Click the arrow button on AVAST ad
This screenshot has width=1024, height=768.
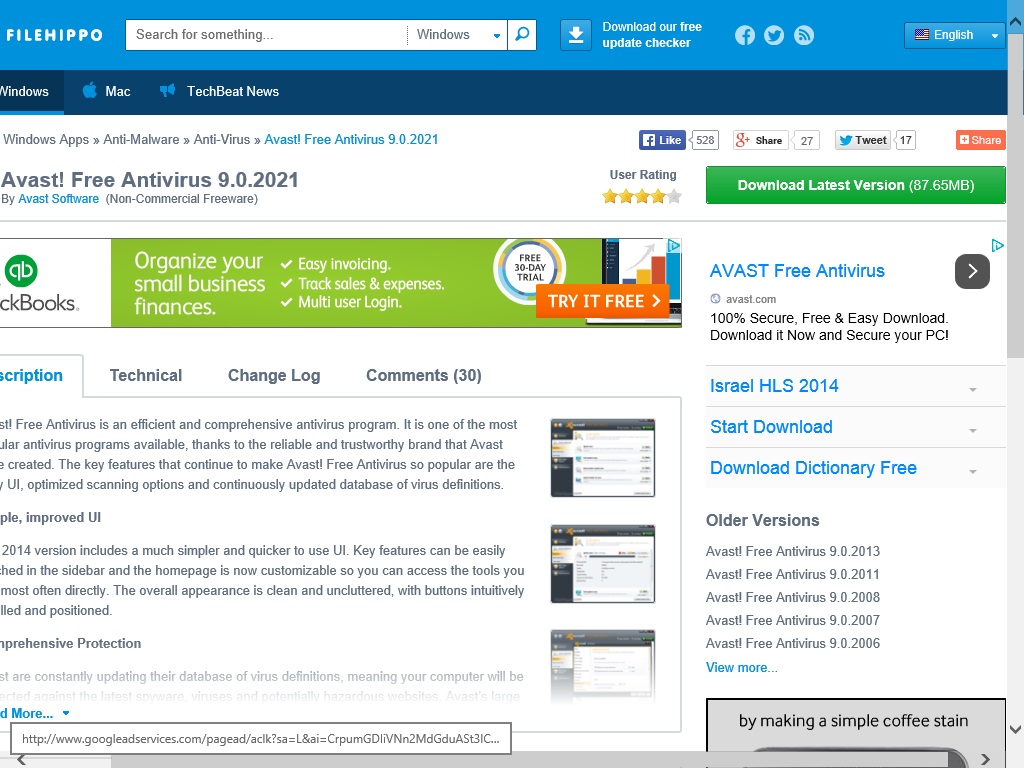point(972,271)
